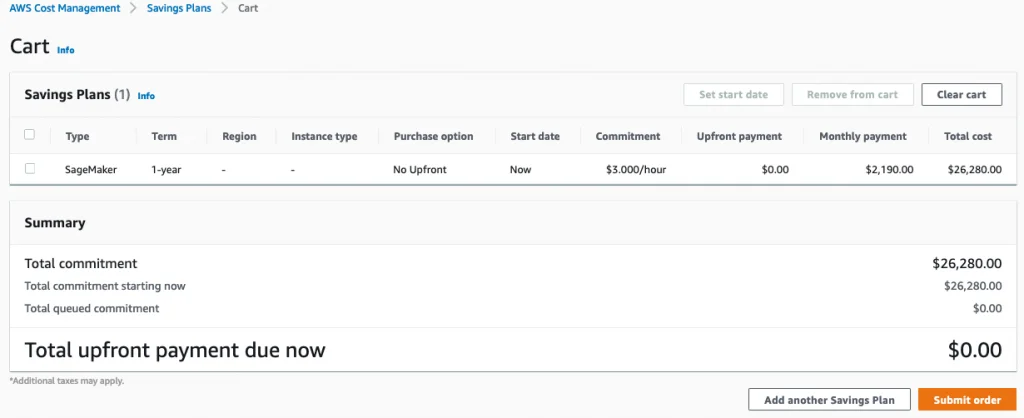Click the SageMaker type cell
Screen dimensions: 1024x418
91,170
